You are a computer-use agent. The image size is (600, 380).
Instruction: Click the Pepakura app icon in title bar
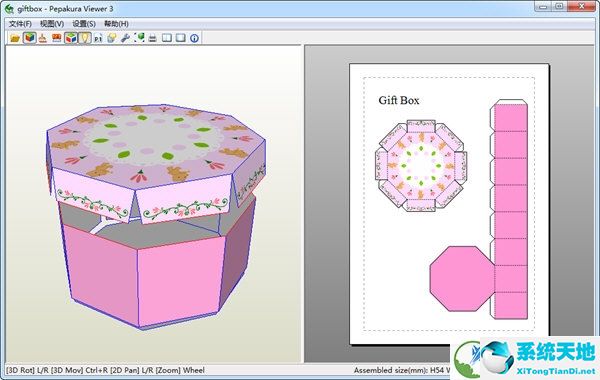point(8,8)
